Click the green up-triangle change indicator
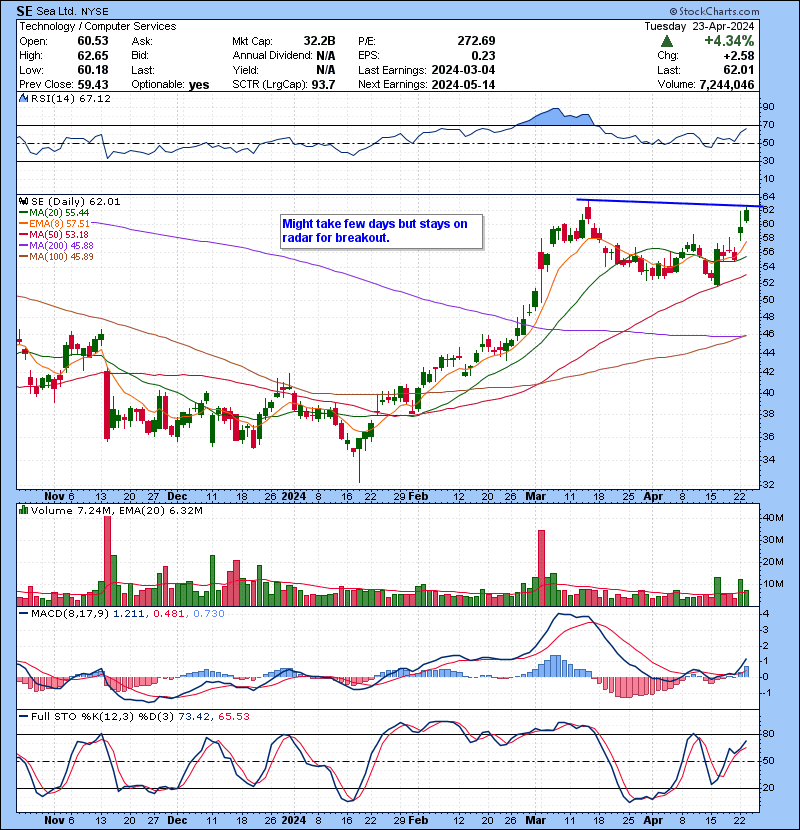 click(x=667, y=41)
